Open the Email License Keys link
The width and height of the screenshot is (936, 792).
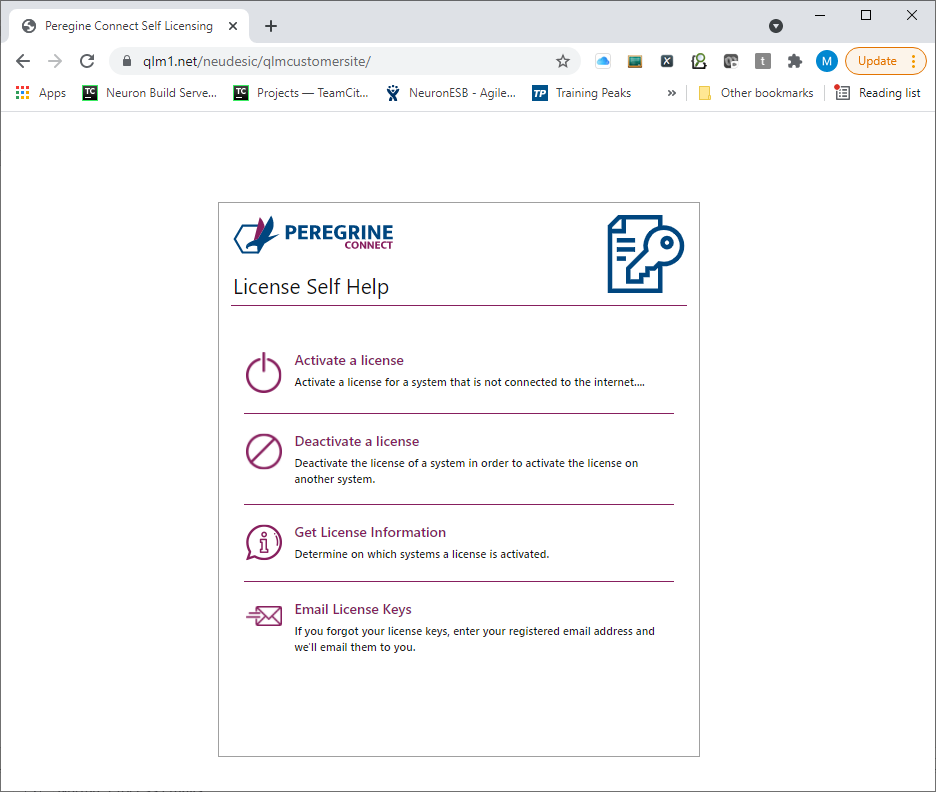click(353, 609)
